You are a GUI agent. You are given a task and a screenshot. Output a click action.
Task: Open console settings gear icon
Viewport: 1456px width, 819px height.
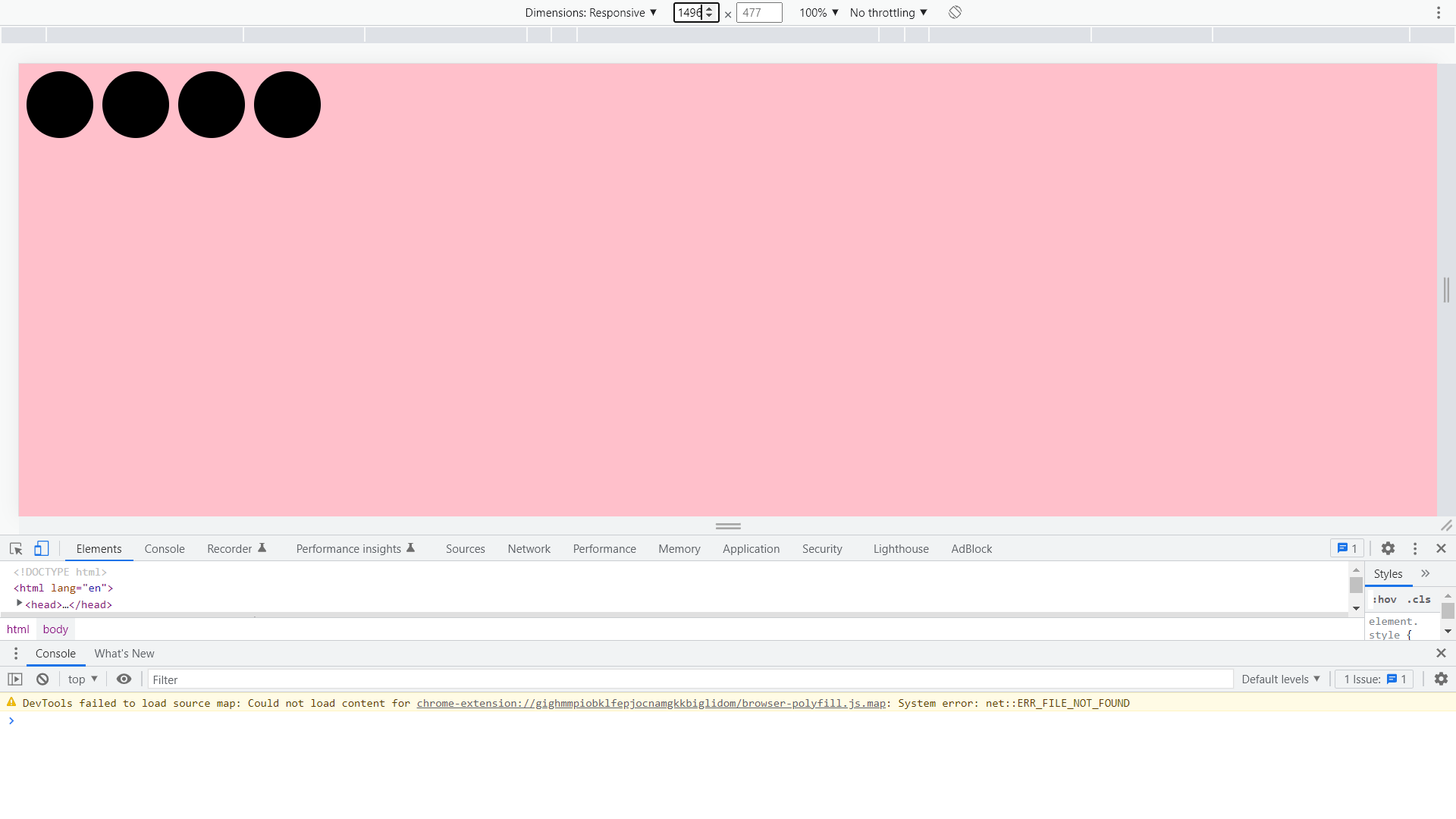pyautogui.click(x=1441, y=679)
